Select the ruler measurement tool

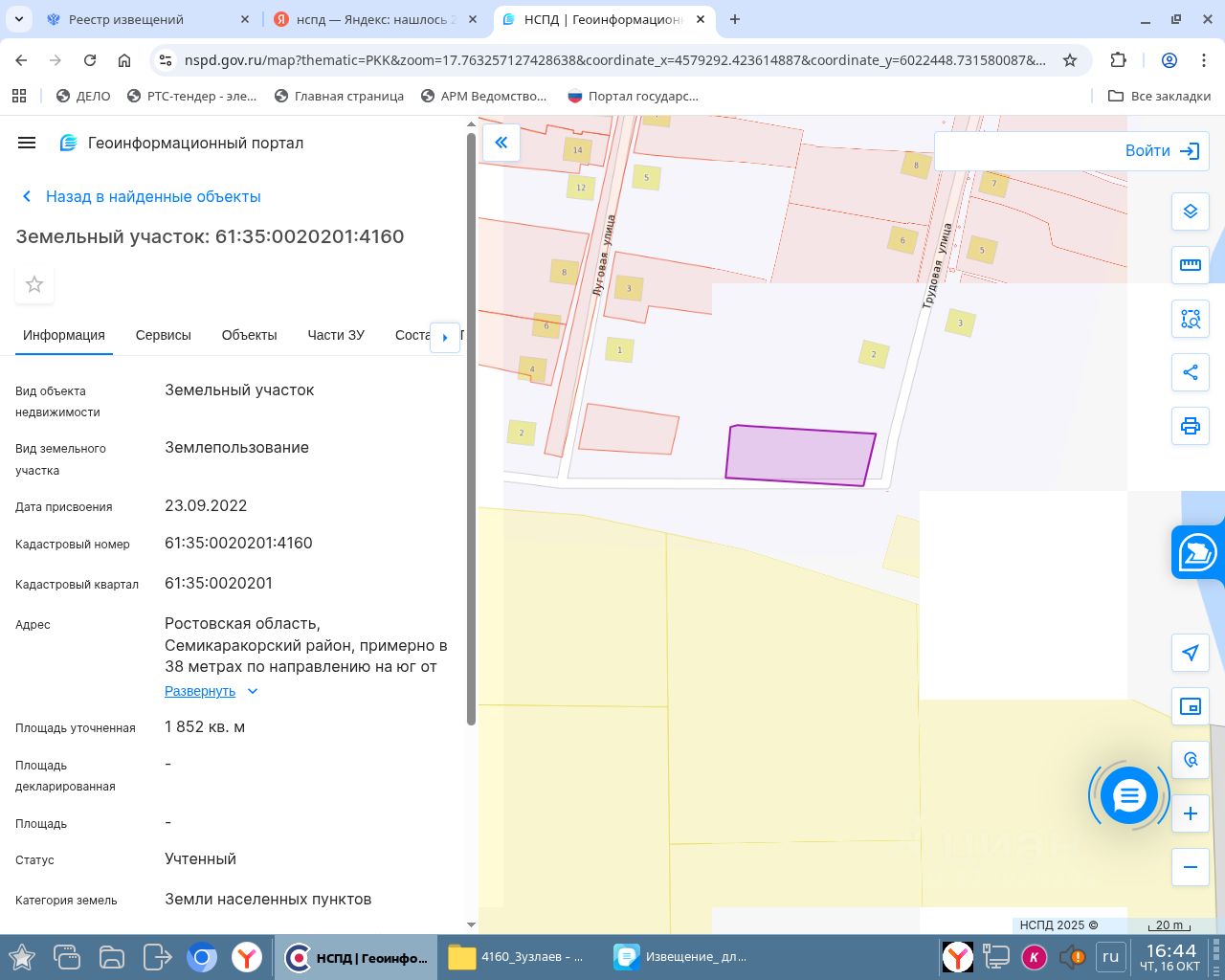point(1191,265)
